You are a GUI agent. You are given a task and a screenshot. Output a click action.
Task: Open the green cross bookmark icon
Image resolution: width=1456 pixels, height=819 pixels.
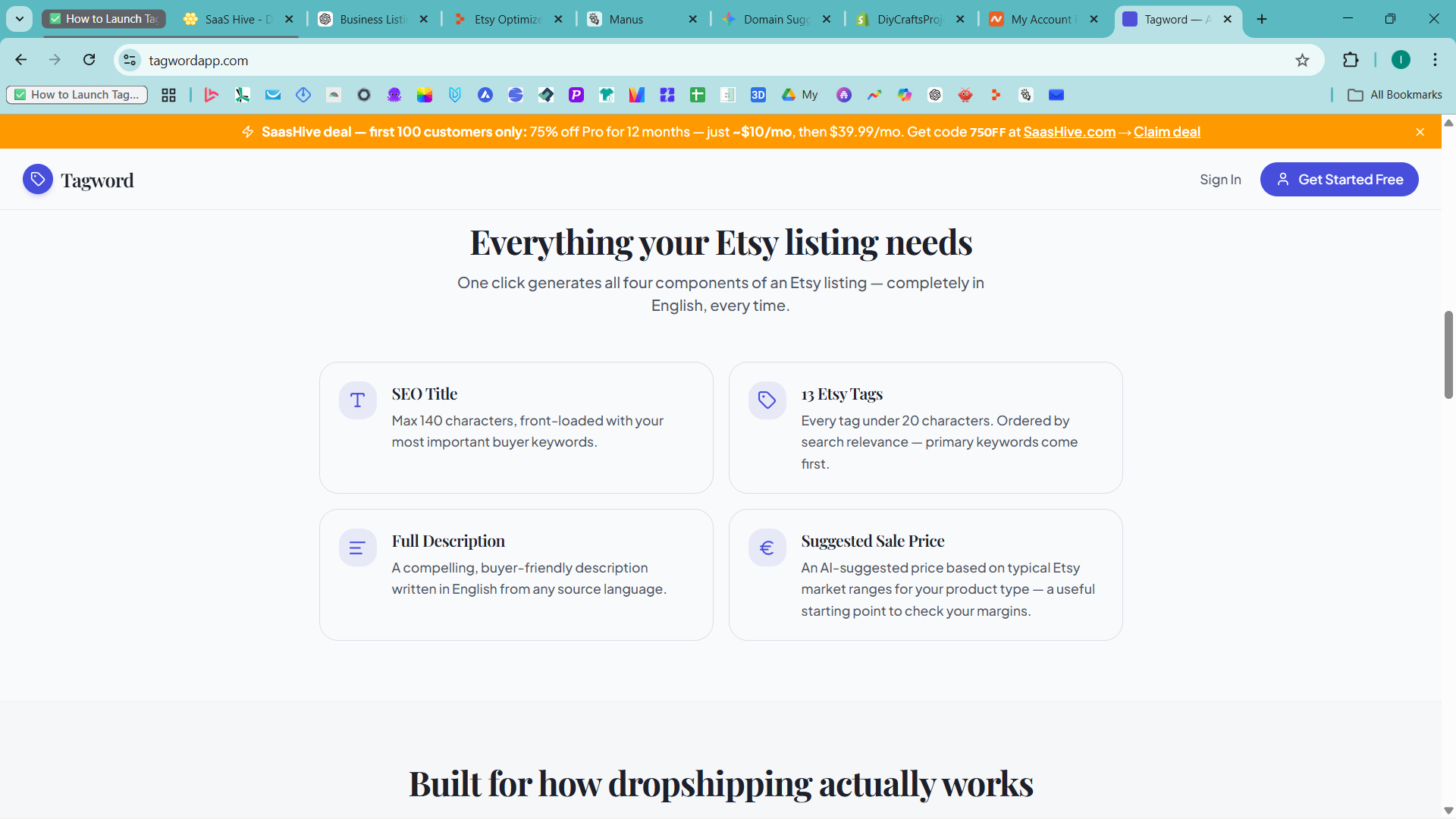pyautogui.click(x=698, y=95)
